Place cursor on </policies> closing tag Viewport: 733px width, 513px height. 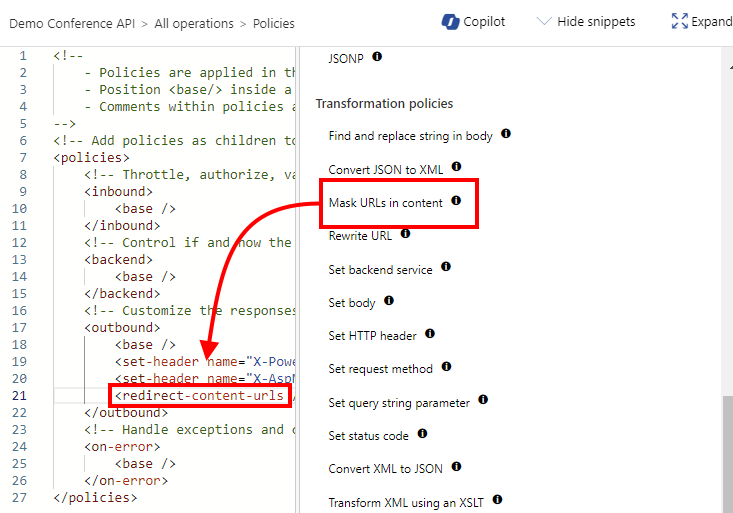pos(95,498)
